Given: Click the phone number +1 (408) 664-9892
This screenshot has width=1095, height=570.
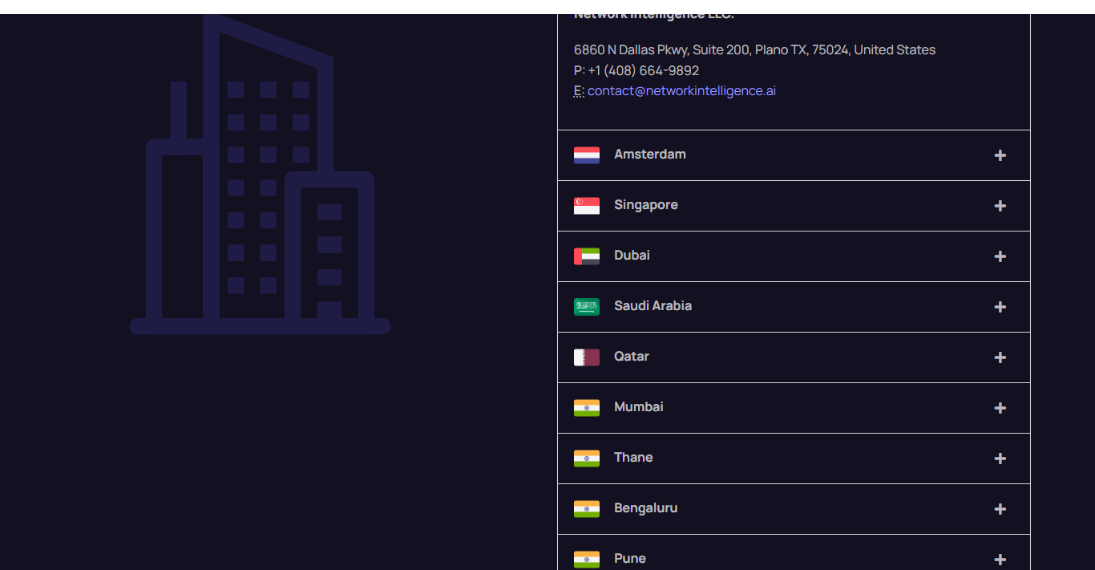Looking at the screenshot, I should point(643,71).
